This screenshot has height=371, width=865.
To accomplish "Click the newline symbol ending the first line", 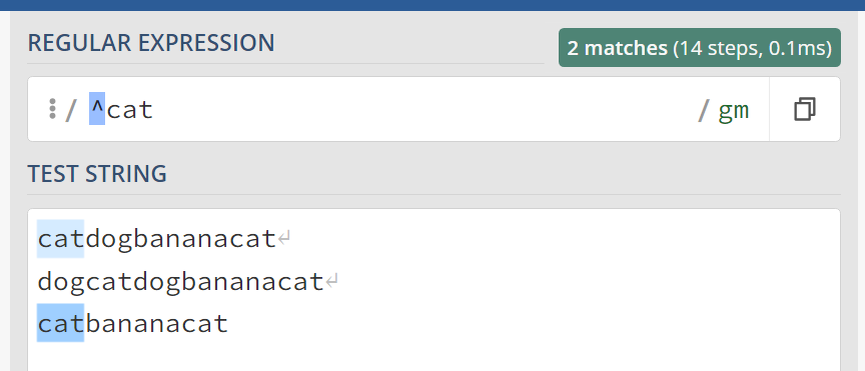I will click(285, 239).
